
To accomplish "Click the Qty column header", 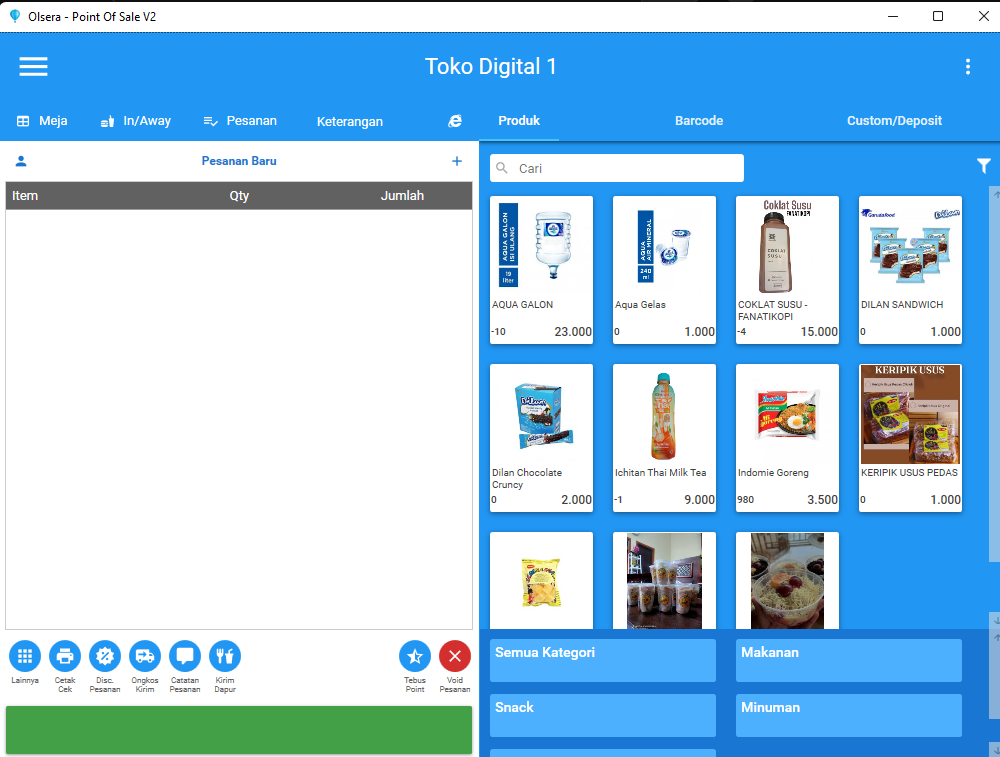I will tap(239, 196).
